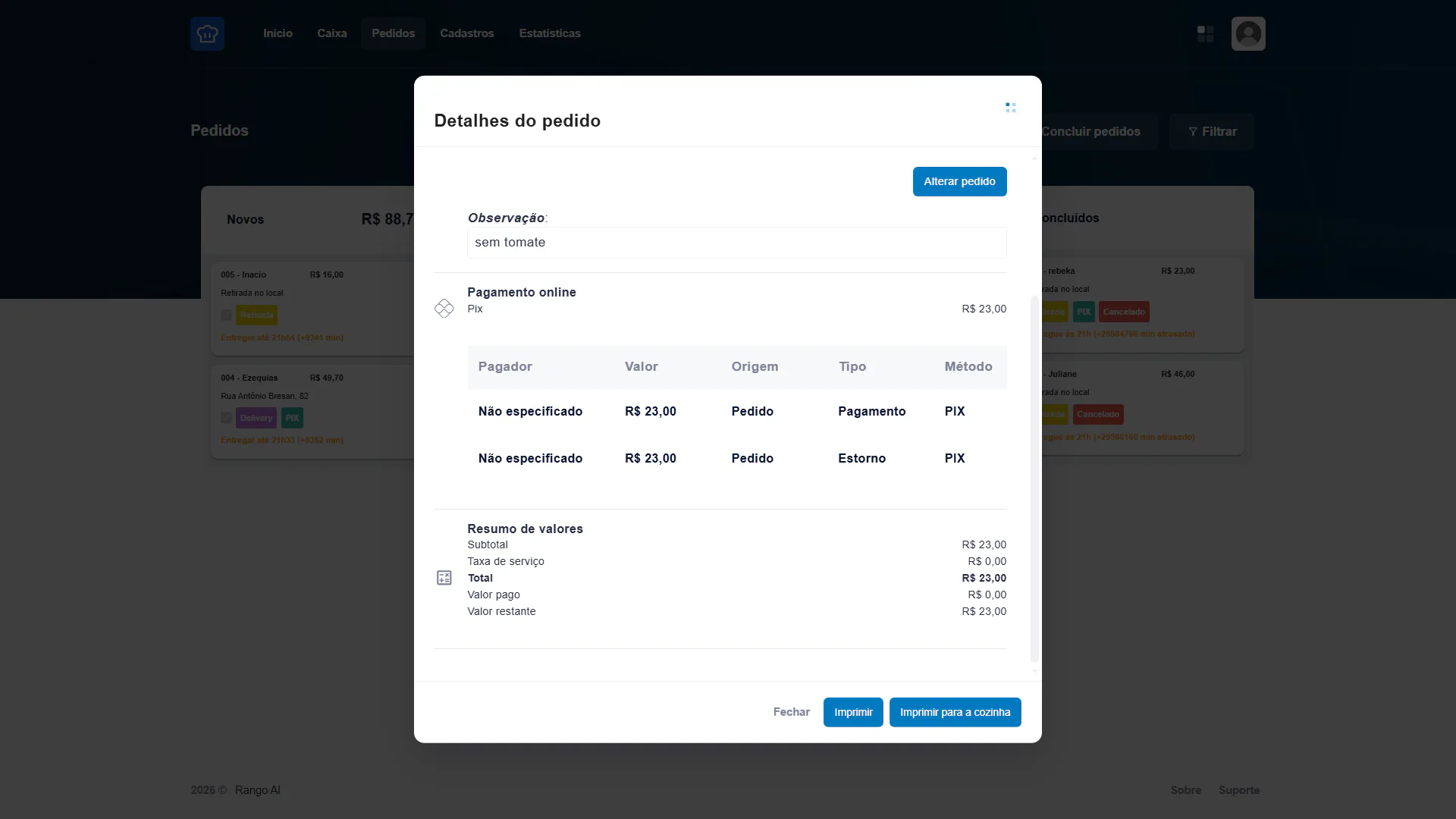Viewport: 1456px width, 819px height.
Task: Click the Observação field with sem tomate
Action: pyautogui.click(x=736, y=243)
